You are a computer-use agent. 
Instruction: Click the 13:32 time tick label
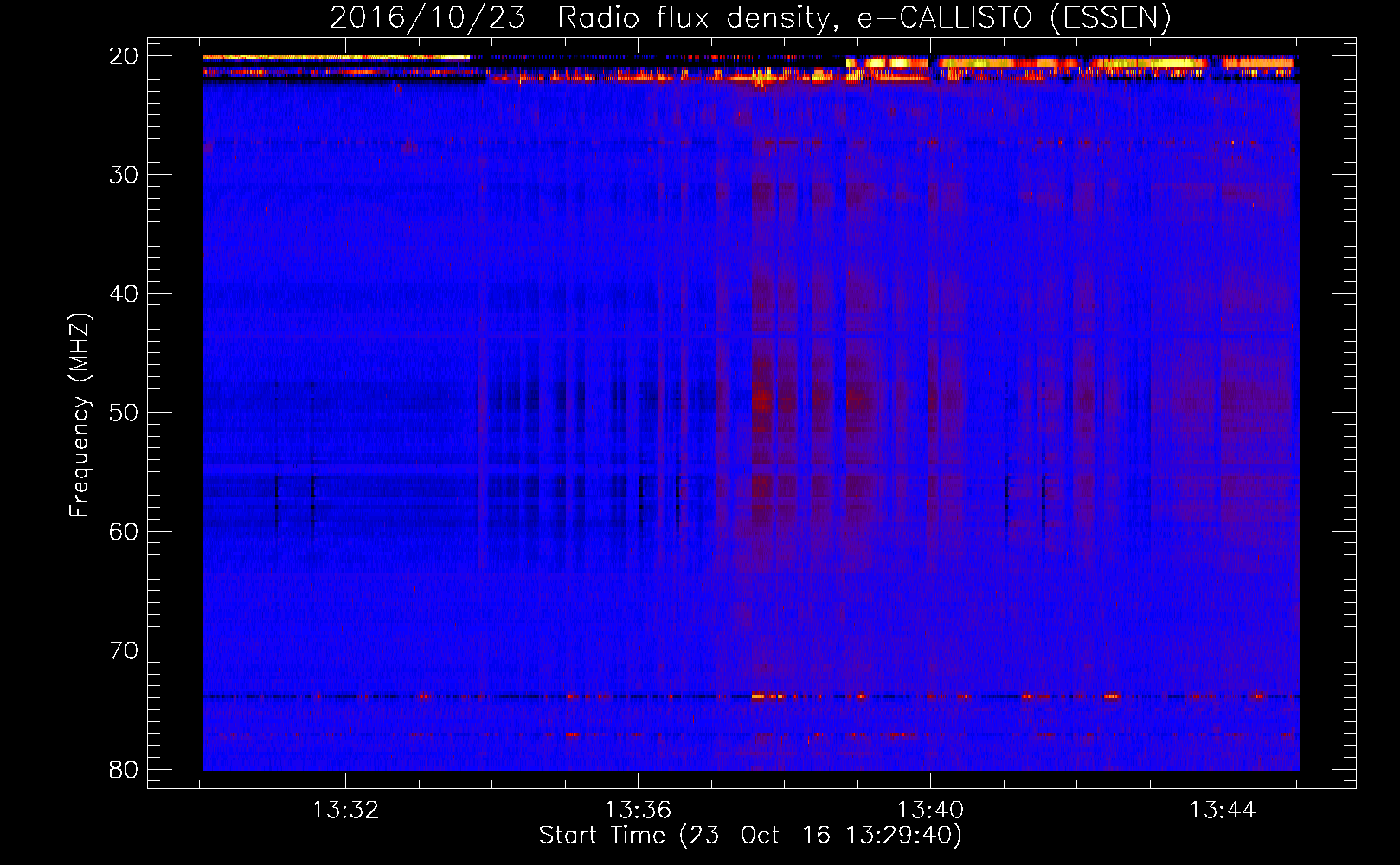345,811
